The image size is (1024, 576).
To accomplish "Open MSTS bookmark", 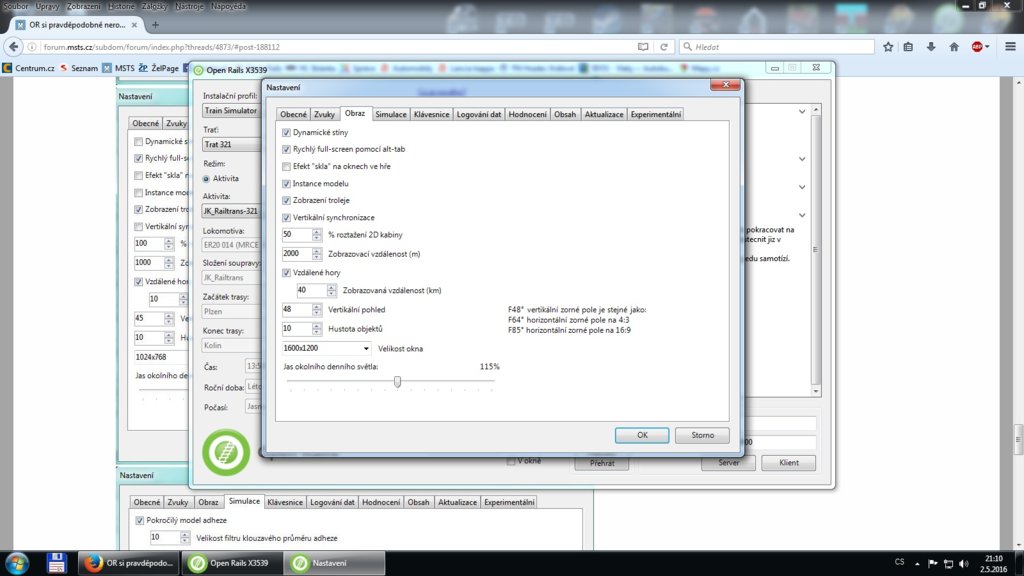I will [118, 68].
